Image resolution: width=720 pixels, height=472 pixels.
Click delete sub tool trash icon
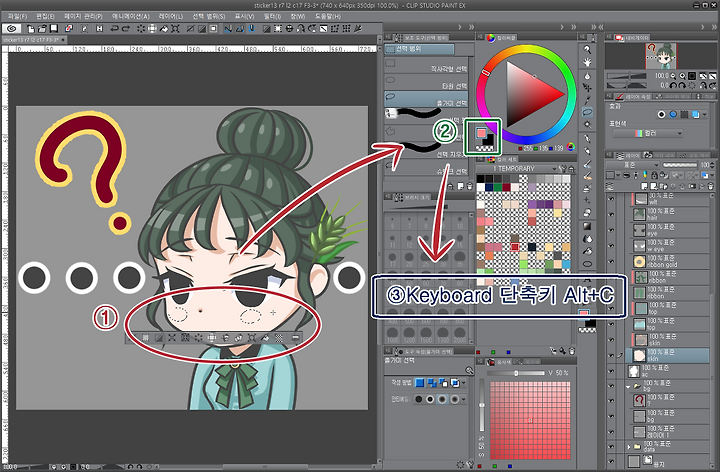[x=469, y=186]
